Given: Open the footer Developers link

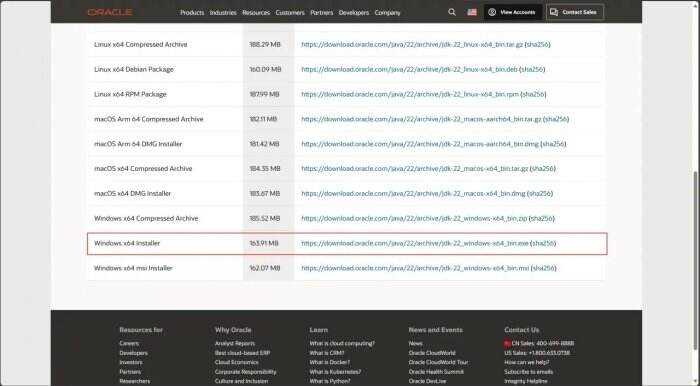Looking at the screenshot, I should (133, 353).
